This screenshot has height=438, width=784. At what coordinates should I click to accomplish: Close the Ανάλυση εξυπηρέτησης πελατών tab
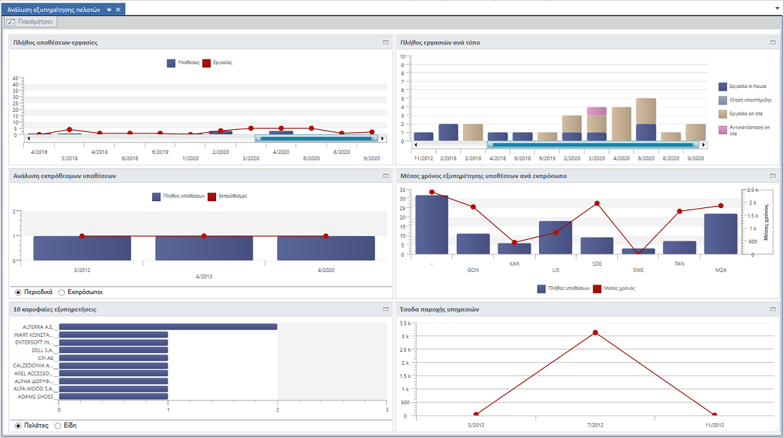coord(118,10)
